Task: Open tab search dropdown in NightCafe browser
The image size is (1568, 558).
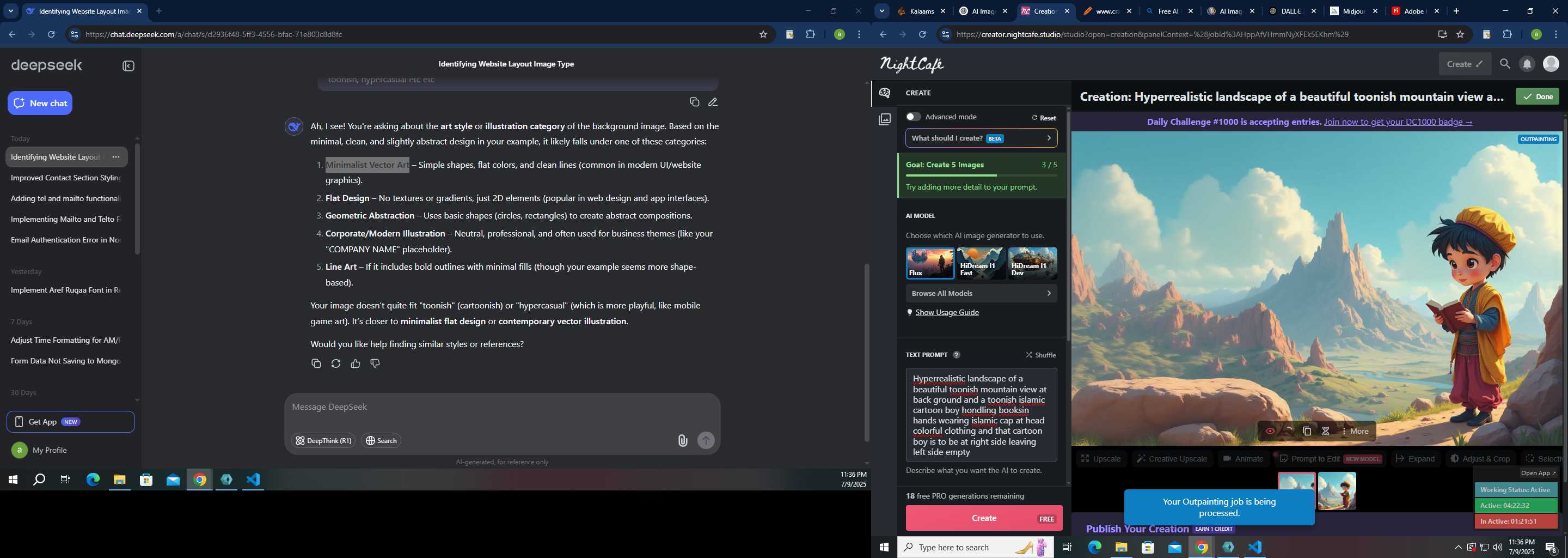Action: [881, 11]
